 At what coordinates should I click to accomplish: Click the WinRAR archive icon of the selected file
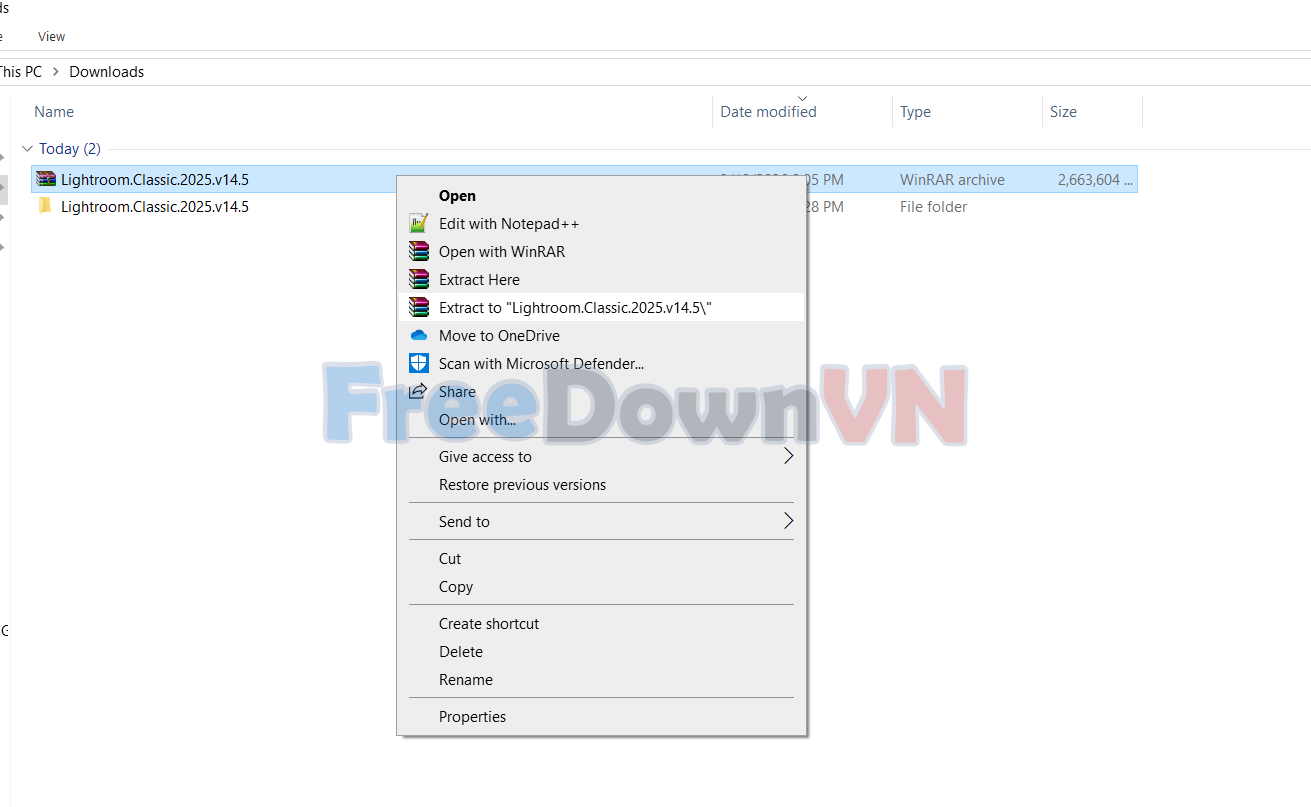[x=46, y=178]
